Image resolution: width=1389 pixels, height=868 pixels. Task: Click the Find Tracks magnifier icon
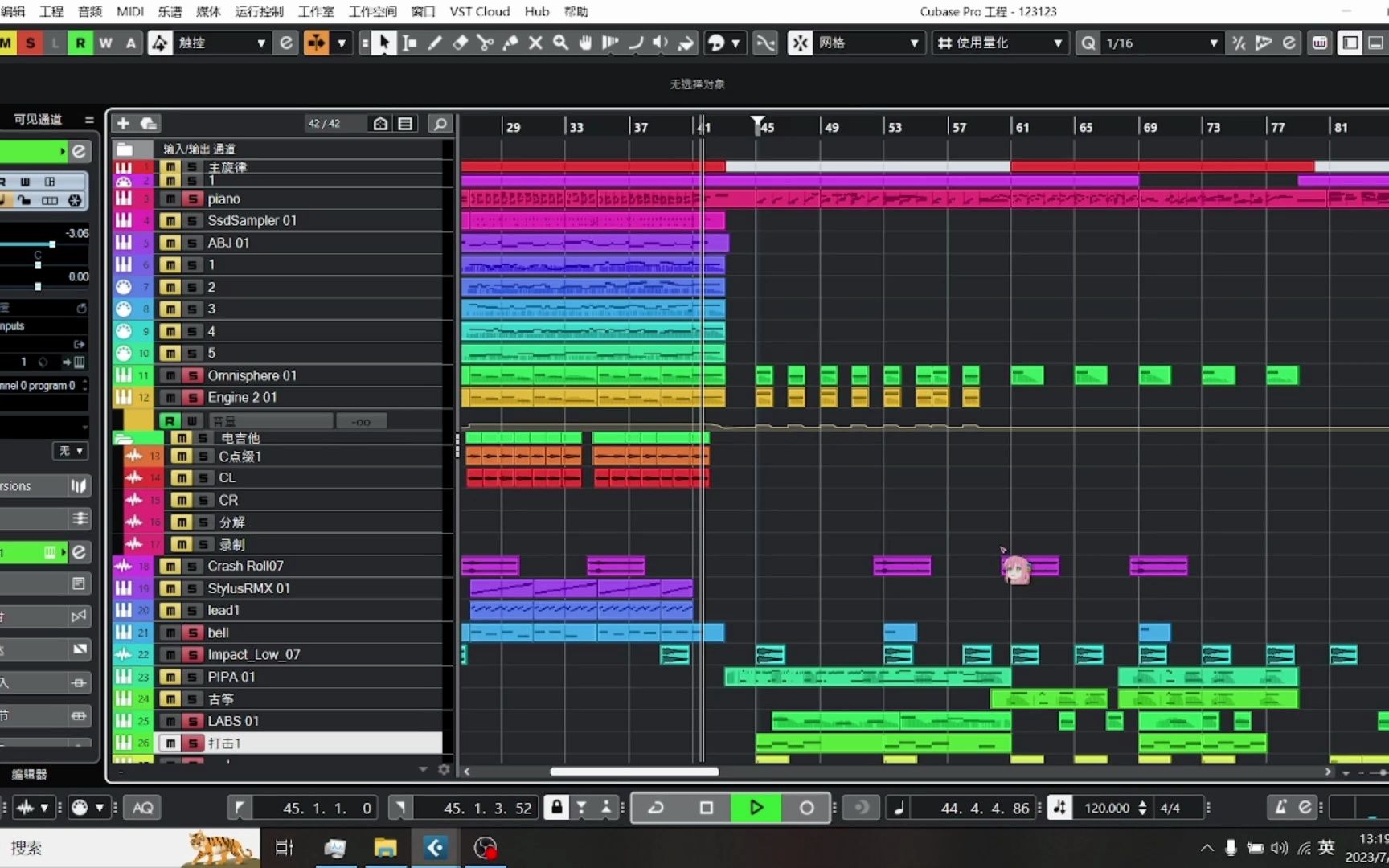(440, 123)
